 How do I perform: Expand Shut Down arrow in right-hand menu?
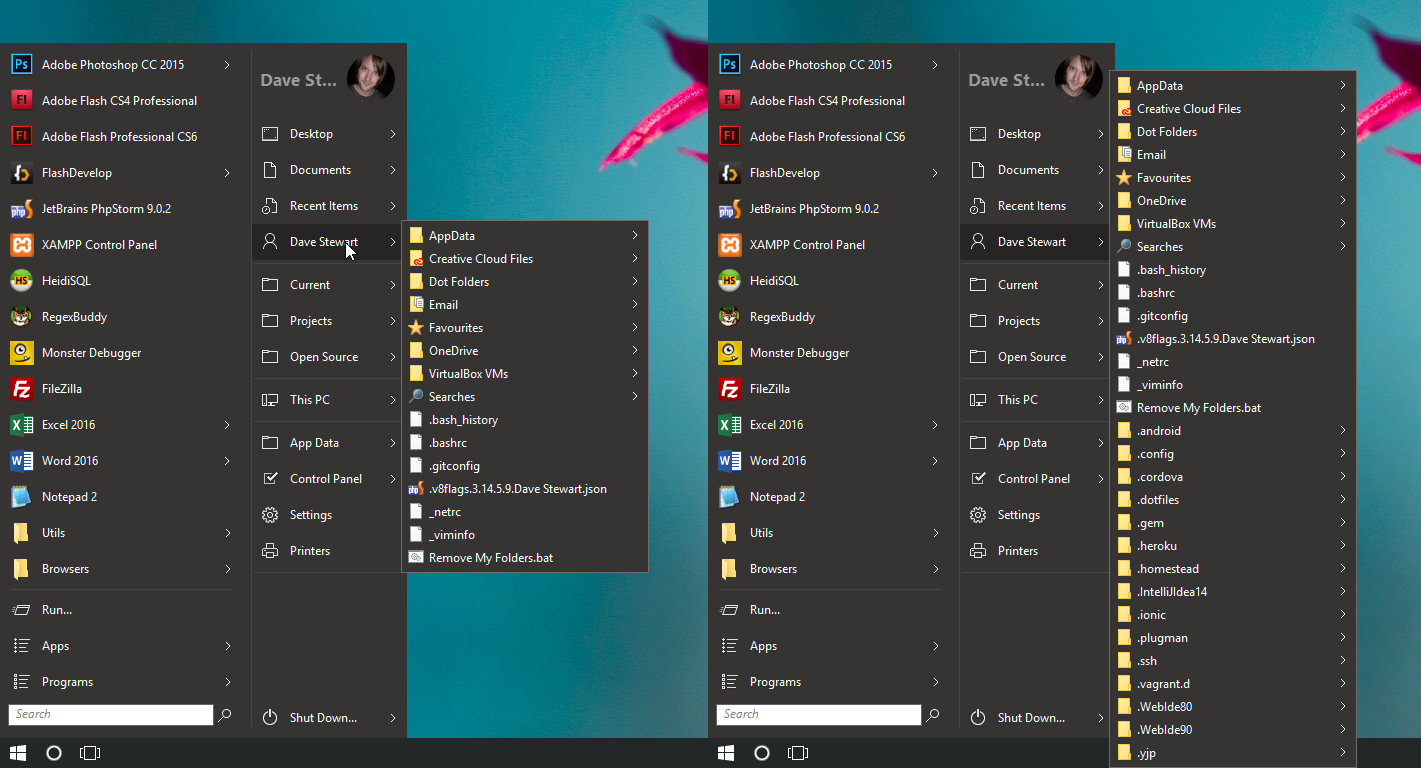[x=1100, y=718]
